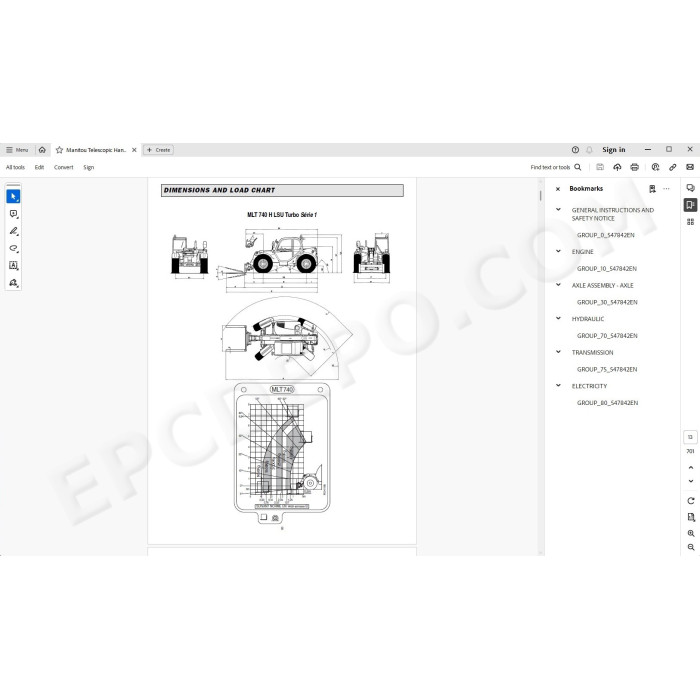Click the print icon
Viewport: 700px width, 700px height.
pos(634,167)
